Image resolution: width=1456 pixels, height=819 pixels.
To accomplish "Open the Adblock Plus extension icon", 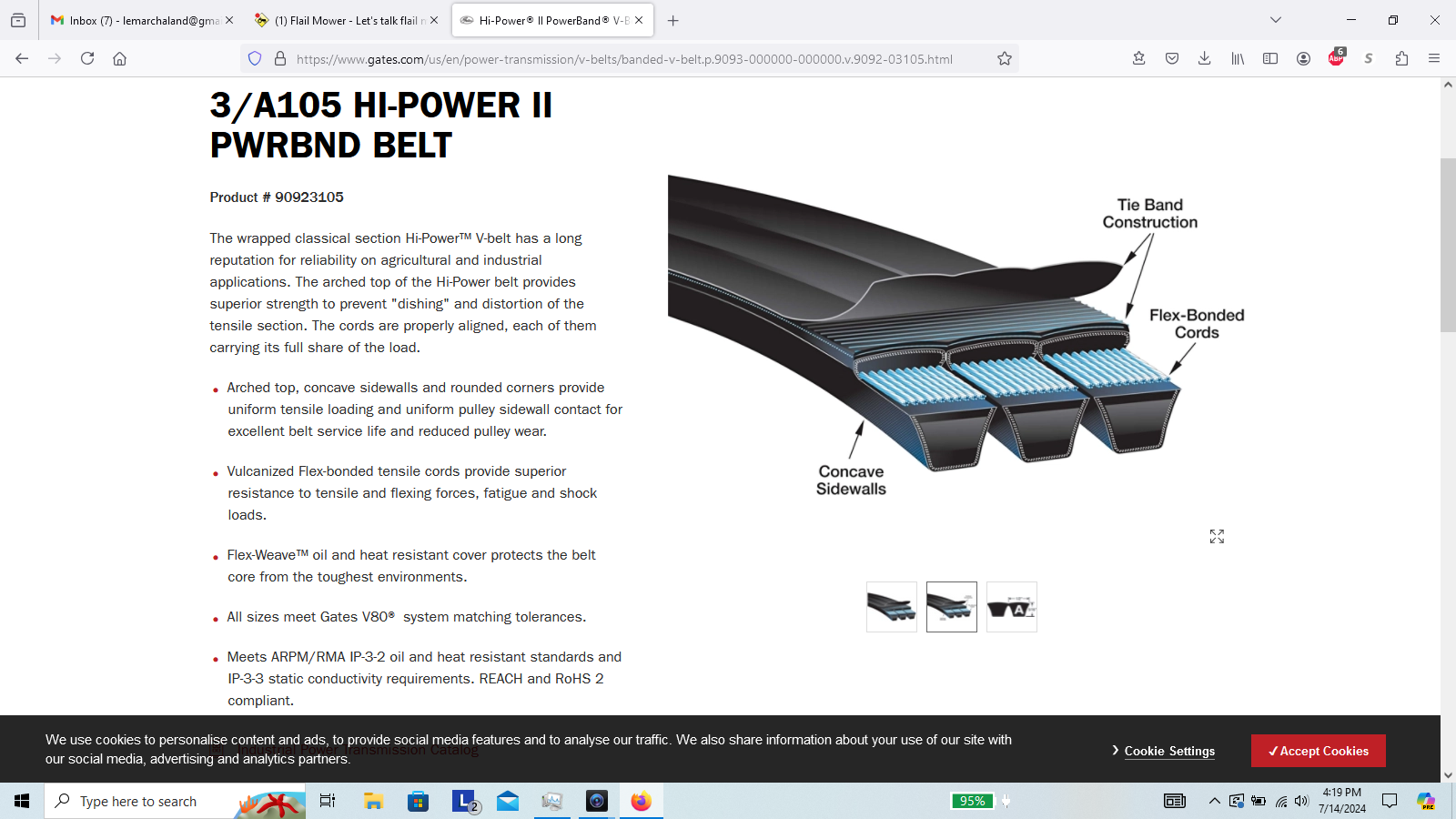I will 1335,58.
